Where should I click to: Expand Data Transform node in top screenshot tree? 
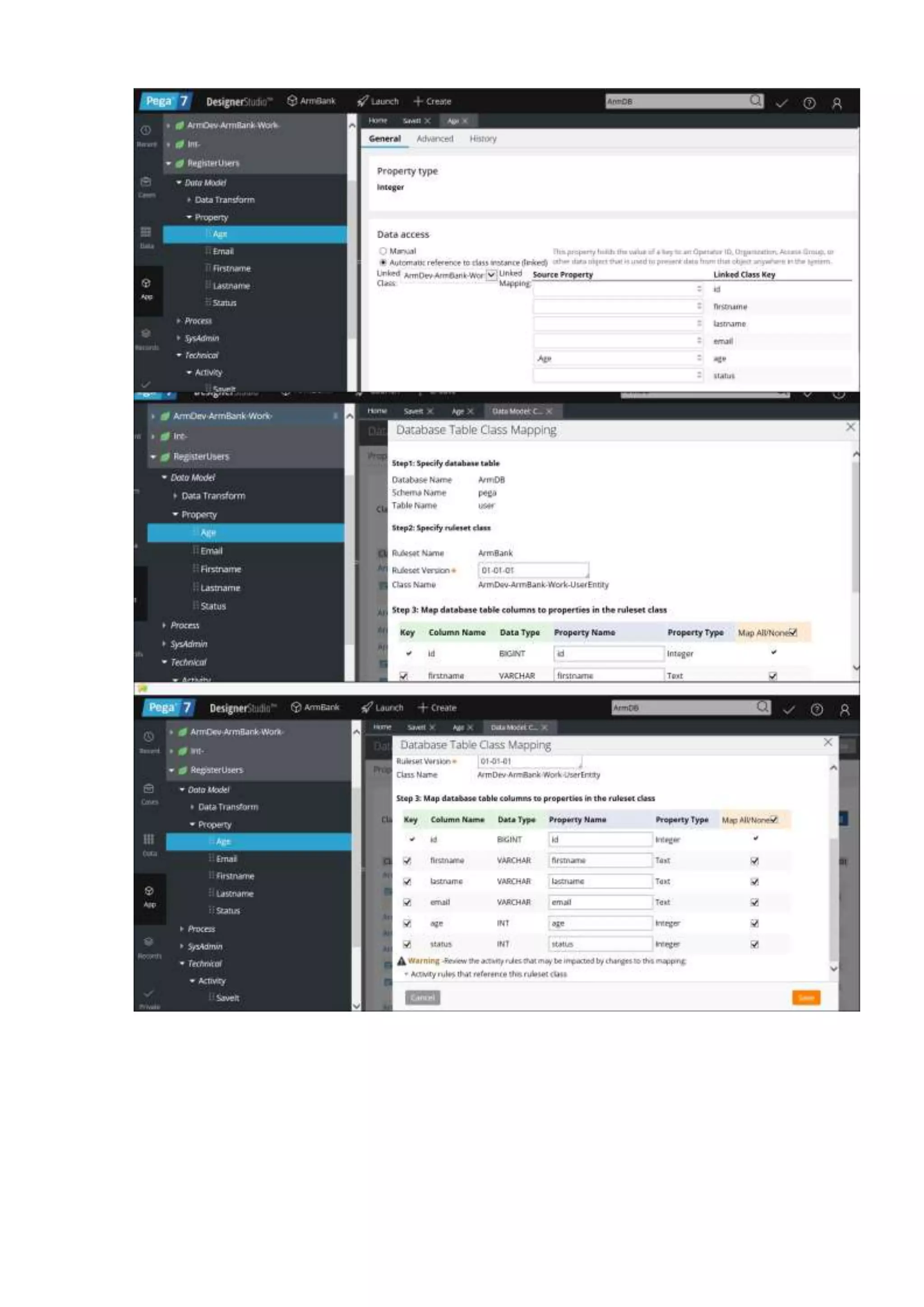(189, 200)
